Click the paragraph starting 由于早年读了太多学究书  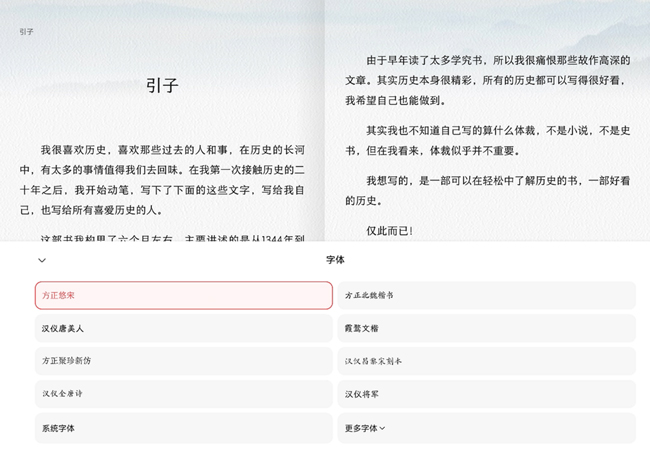pos(488,80)
